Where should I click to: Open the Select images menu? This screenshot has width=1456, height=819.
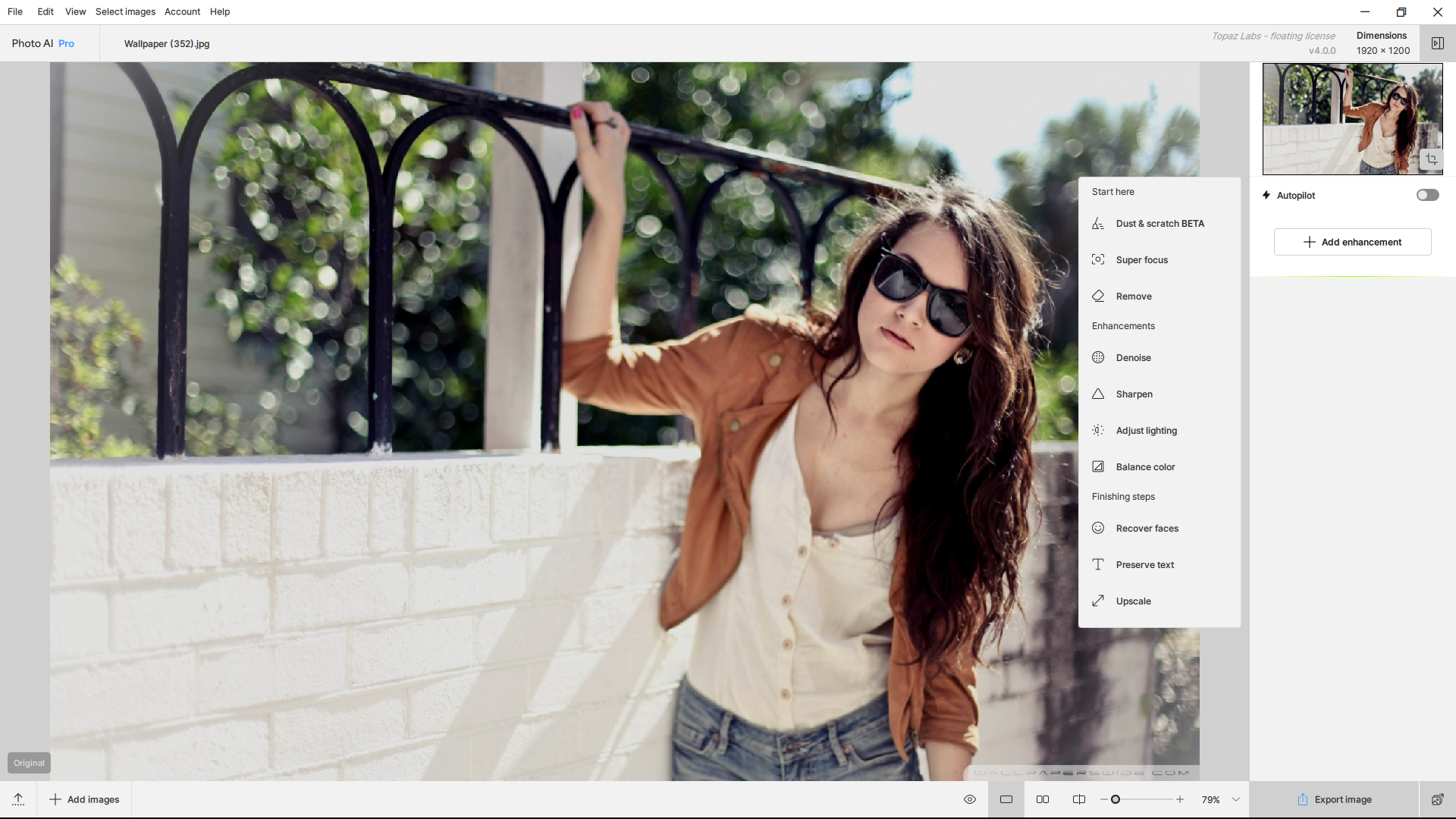[125, 11]
